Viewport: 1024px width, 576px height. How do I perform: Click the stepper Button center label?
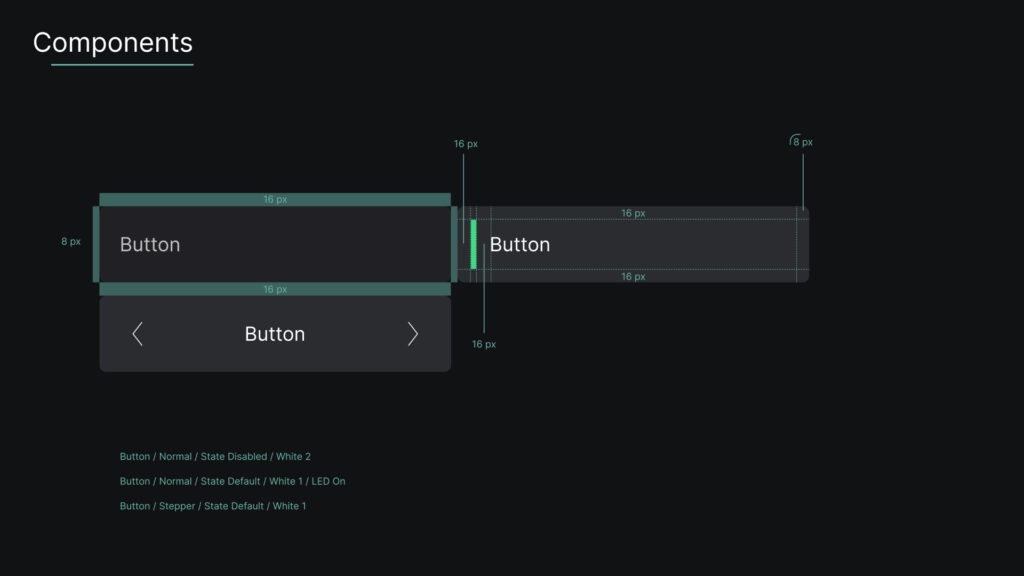coord(275,334)
